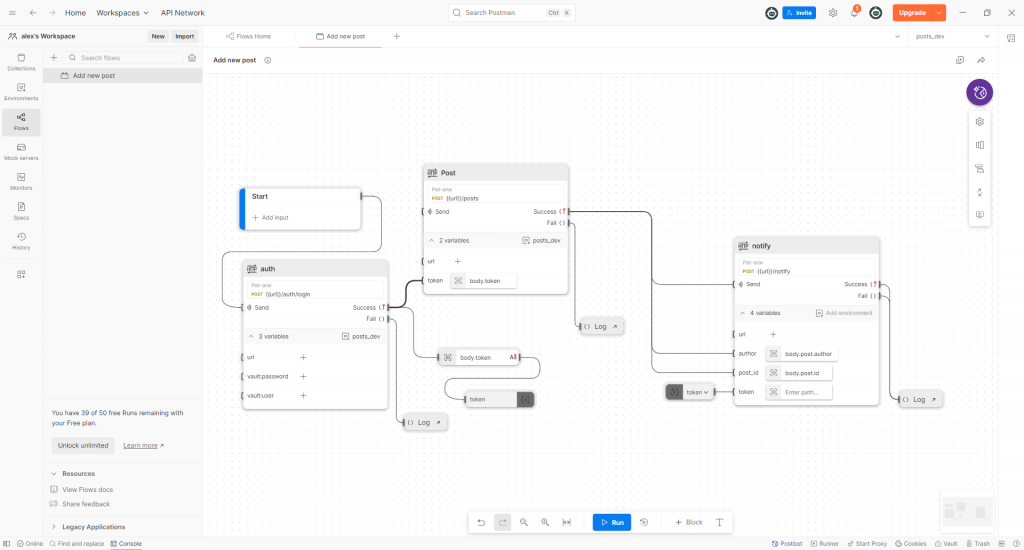This screenshot has width=1024, height=550.
Task: Open API Network in top navigation
Action: (183, 12)
